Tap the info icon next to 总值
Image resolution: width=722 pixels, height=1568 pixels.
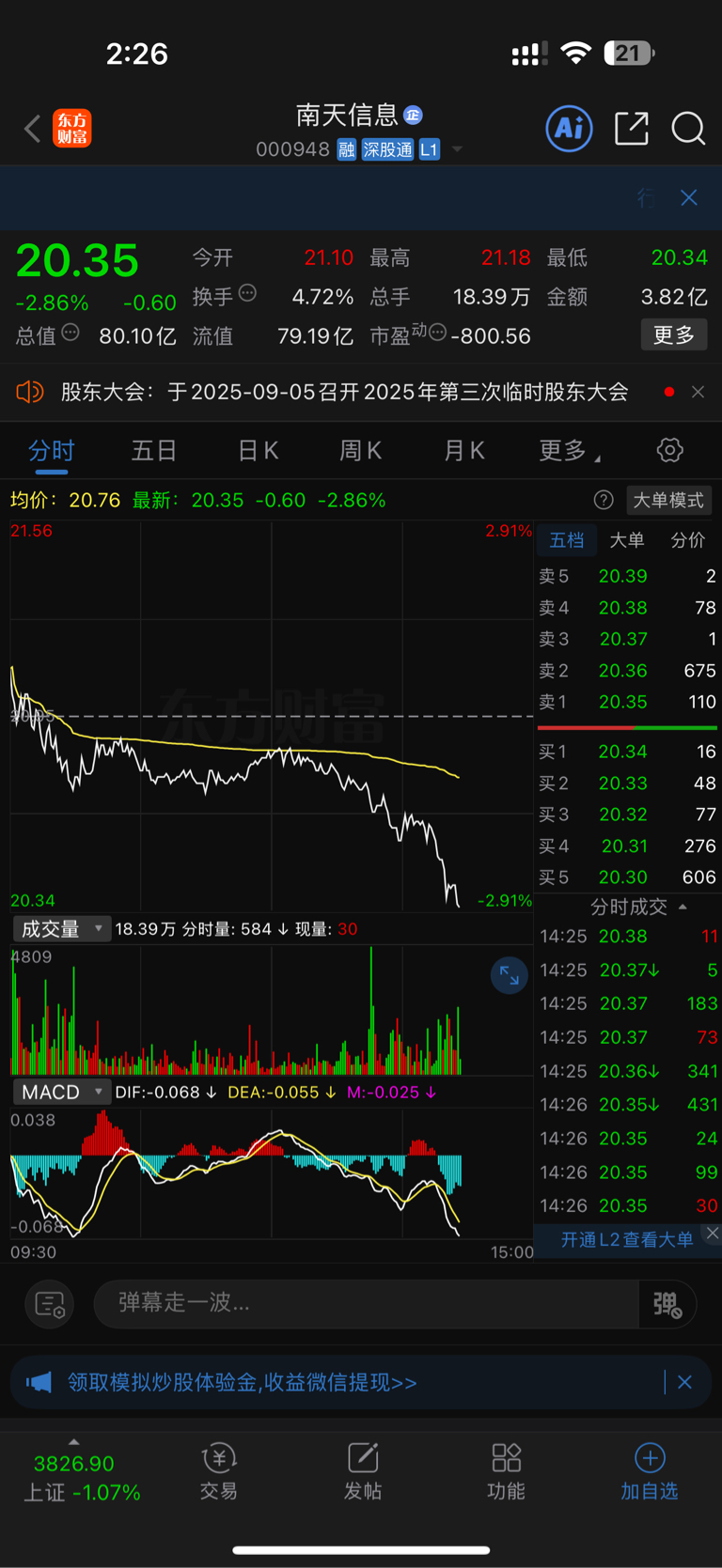coord(71,333)
